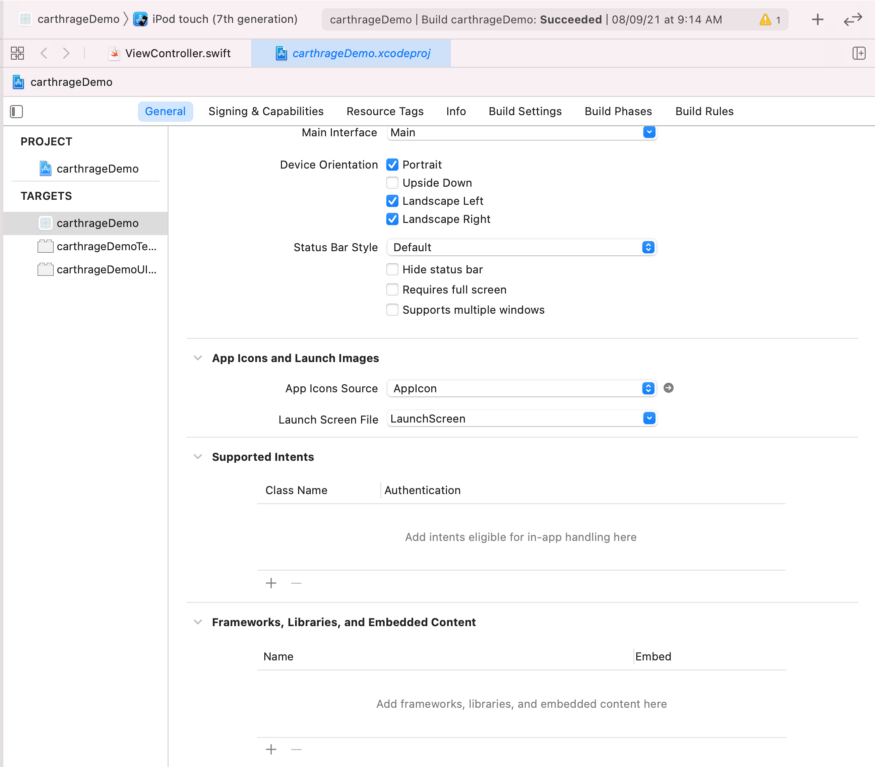The width and height of the screenshot is (875, 767).
Task: Open the App Icons Source dropdown
Action: pyautogui.click(x=521, y=389)
